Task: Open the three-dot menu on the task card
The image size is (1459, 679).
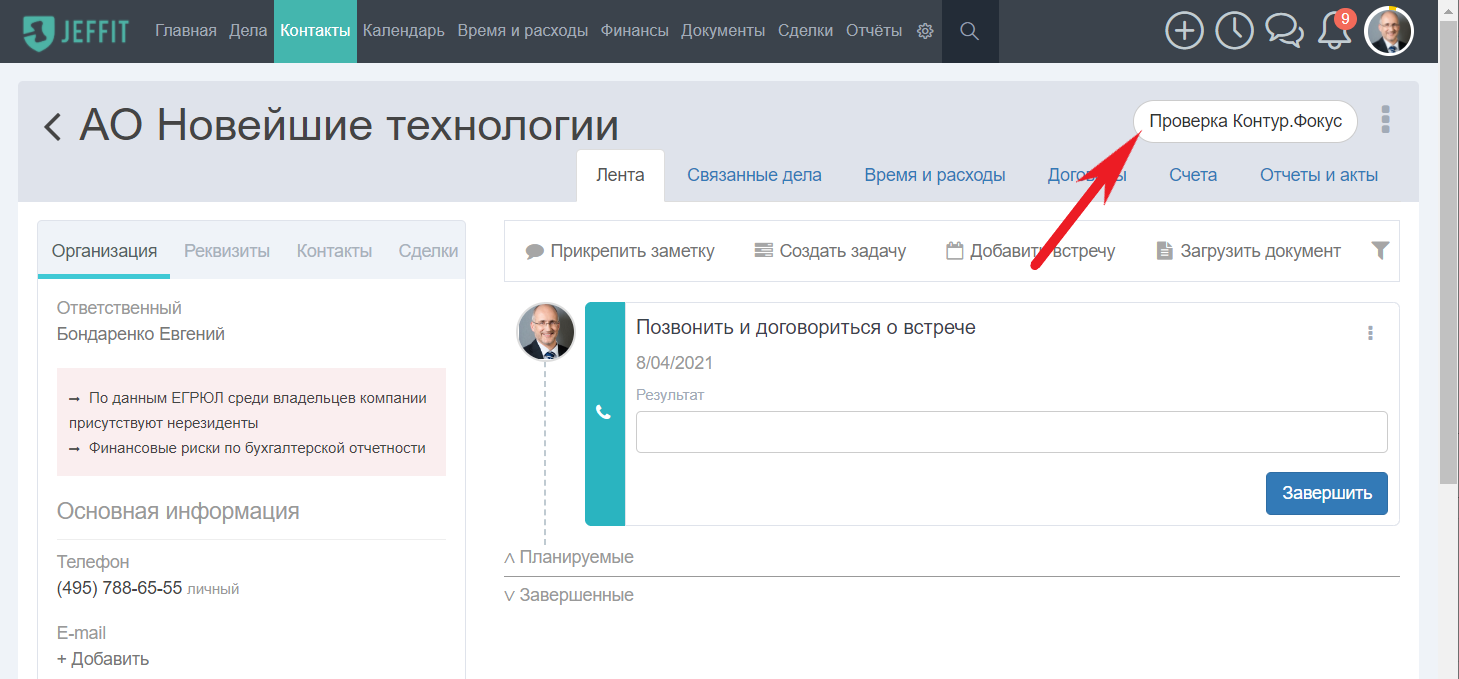Action: (x=1370, y=333)
